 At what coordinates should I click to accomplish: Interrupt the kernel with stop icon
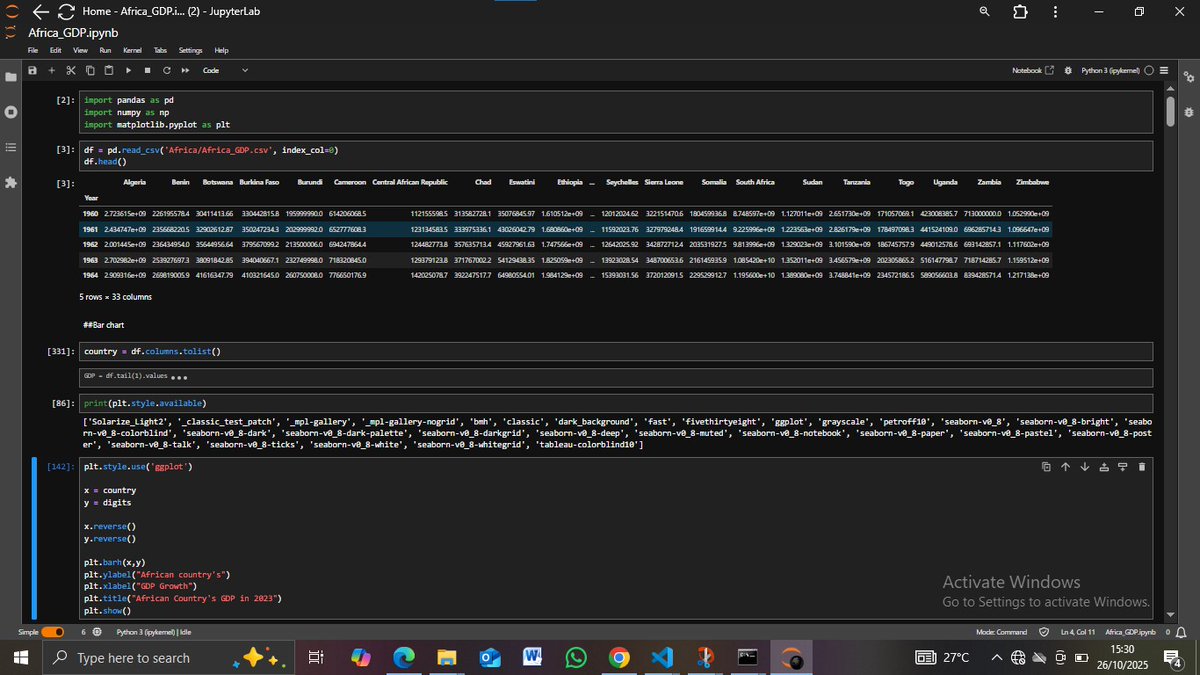(x=147, y=70)
